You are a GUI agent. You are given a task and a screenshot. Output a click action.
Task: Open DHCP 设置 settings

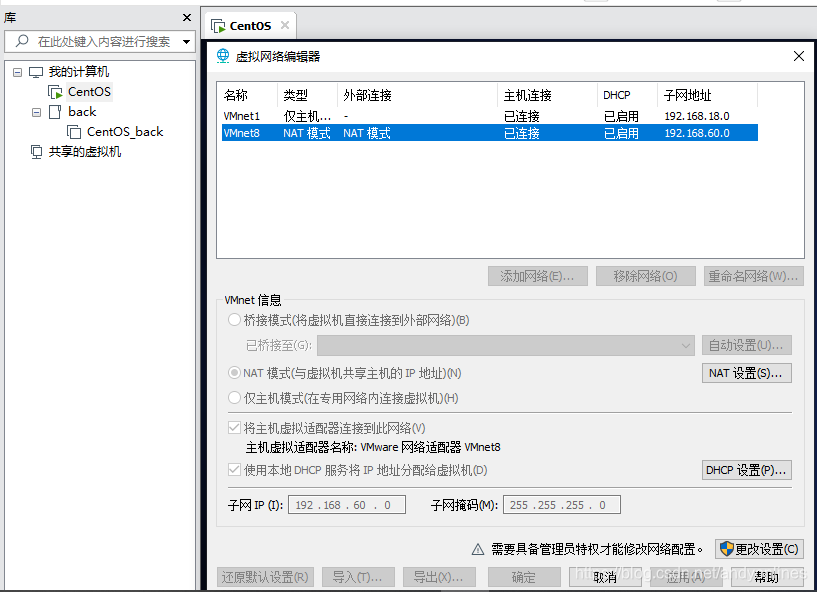pos(747,470)
